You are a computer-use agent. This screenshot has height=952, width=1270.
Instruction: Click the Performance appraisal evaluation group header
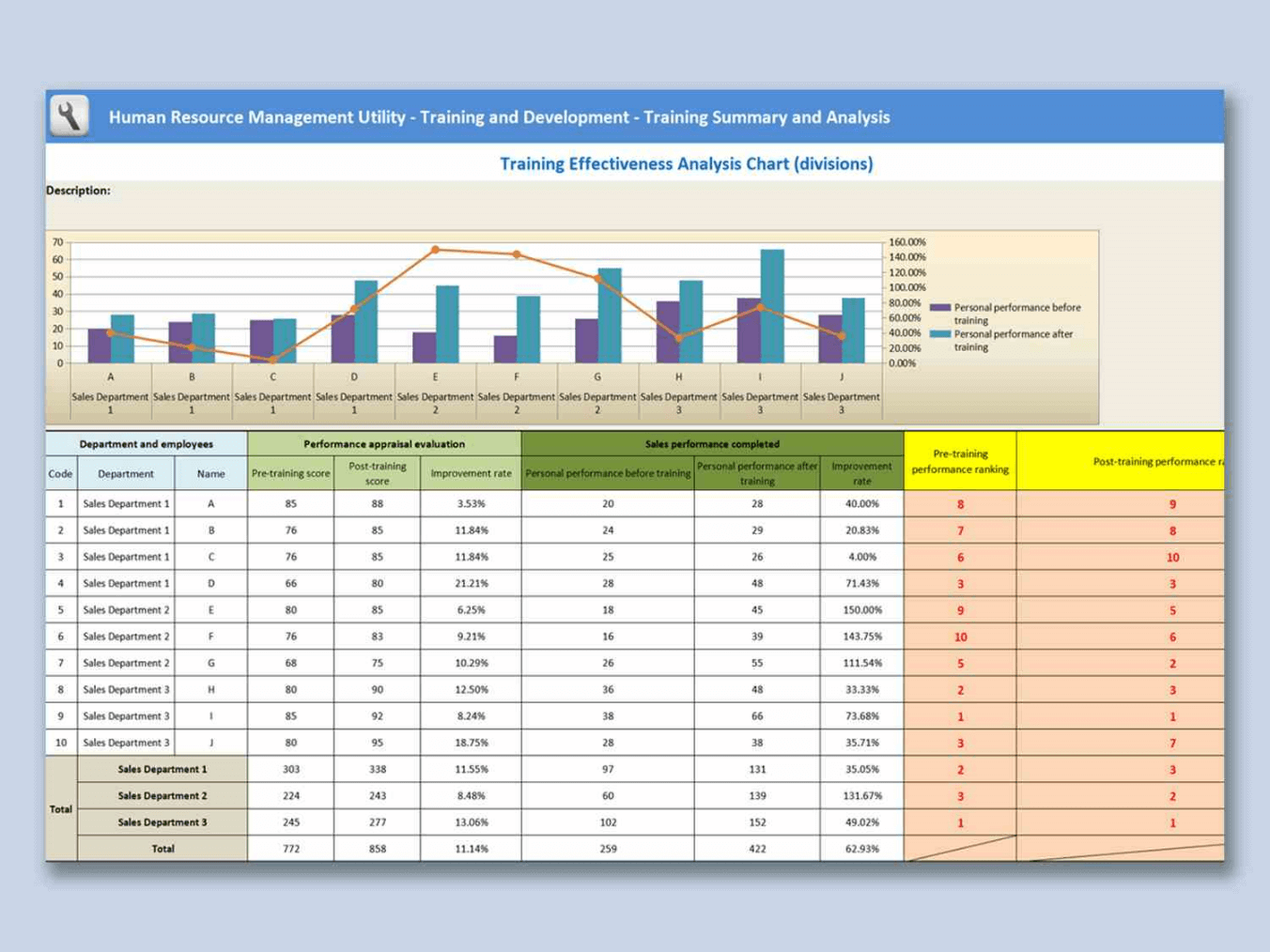[x=383, y=444]
